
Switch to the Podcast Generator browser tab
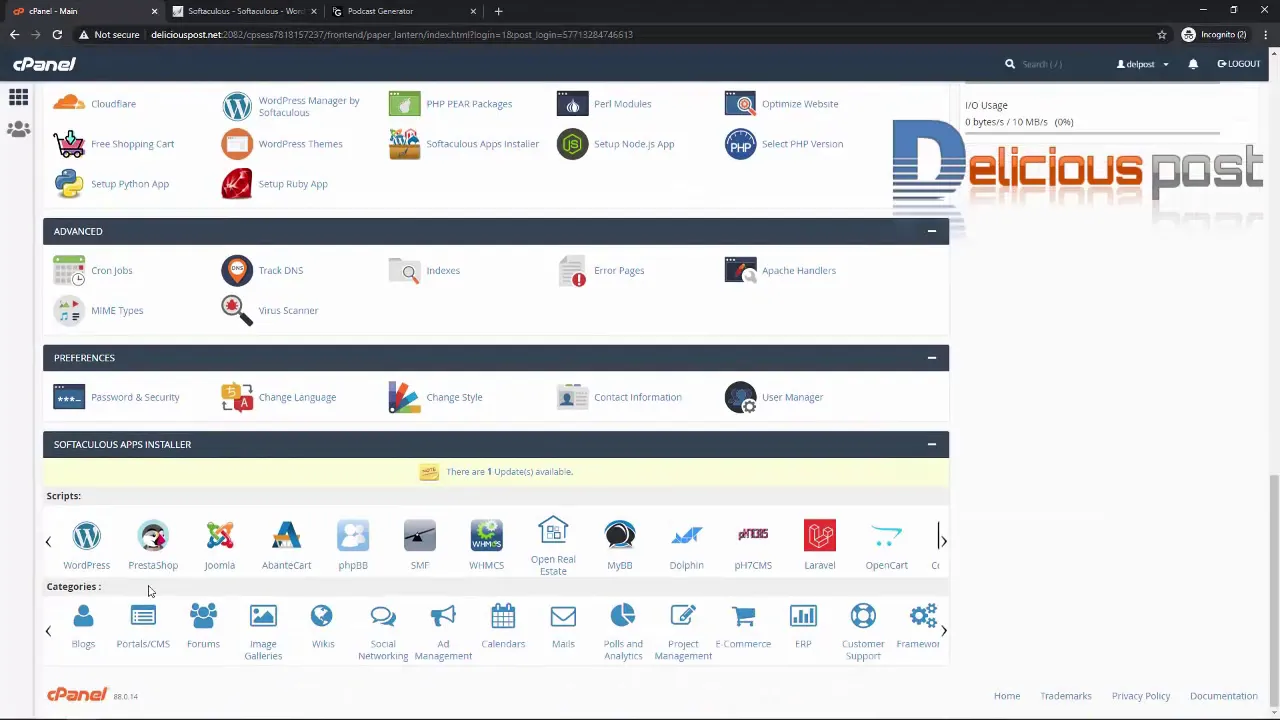(x=403, y=11)
